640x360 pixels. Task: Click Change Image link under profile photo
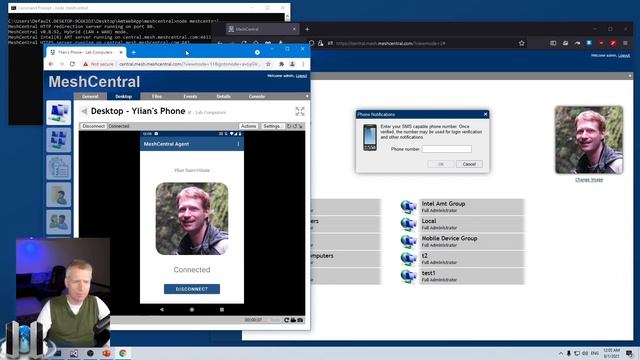589,180
